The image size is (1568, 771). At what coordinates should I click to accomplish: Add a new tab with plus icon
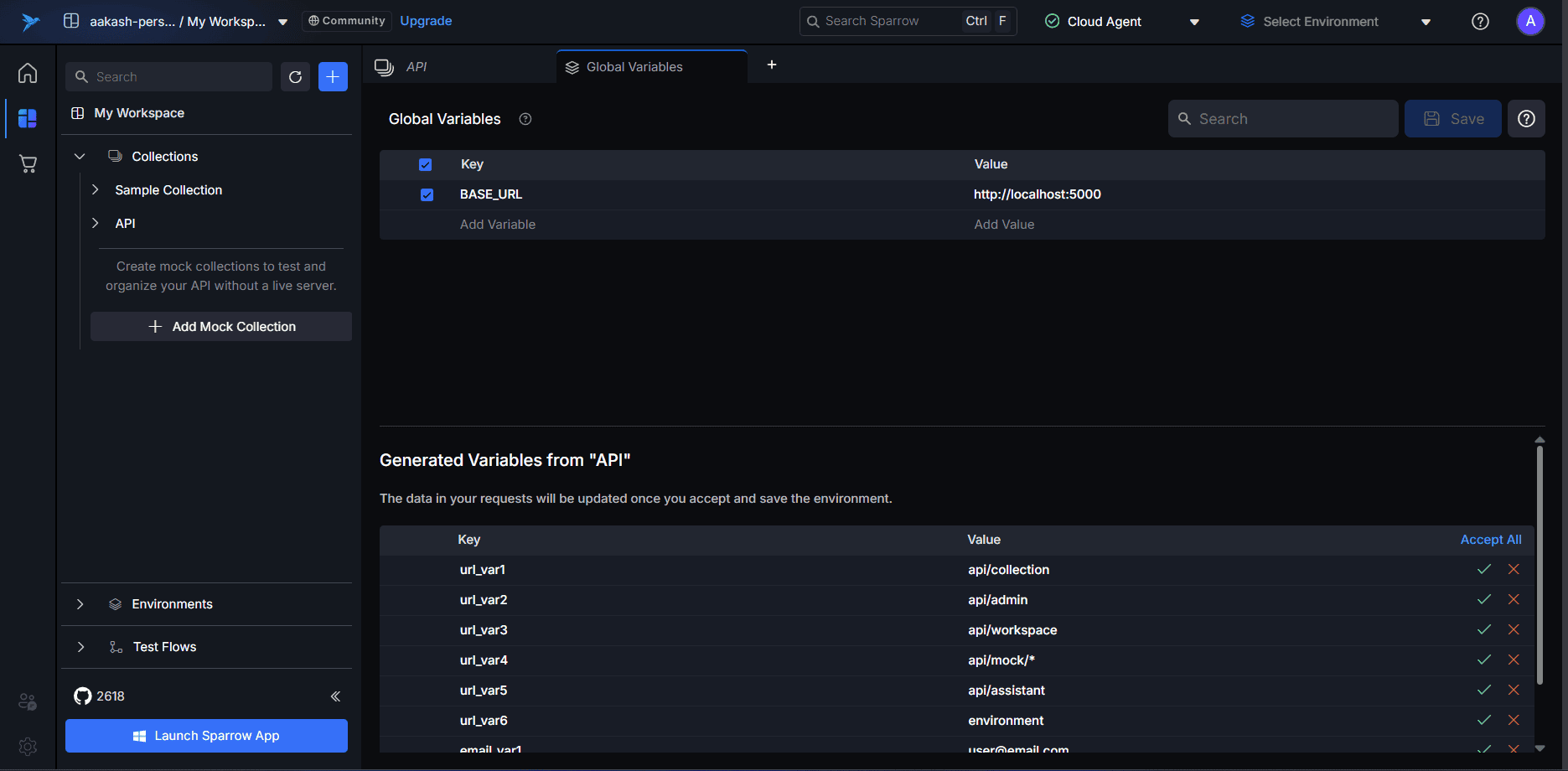(x=772, y=65)
